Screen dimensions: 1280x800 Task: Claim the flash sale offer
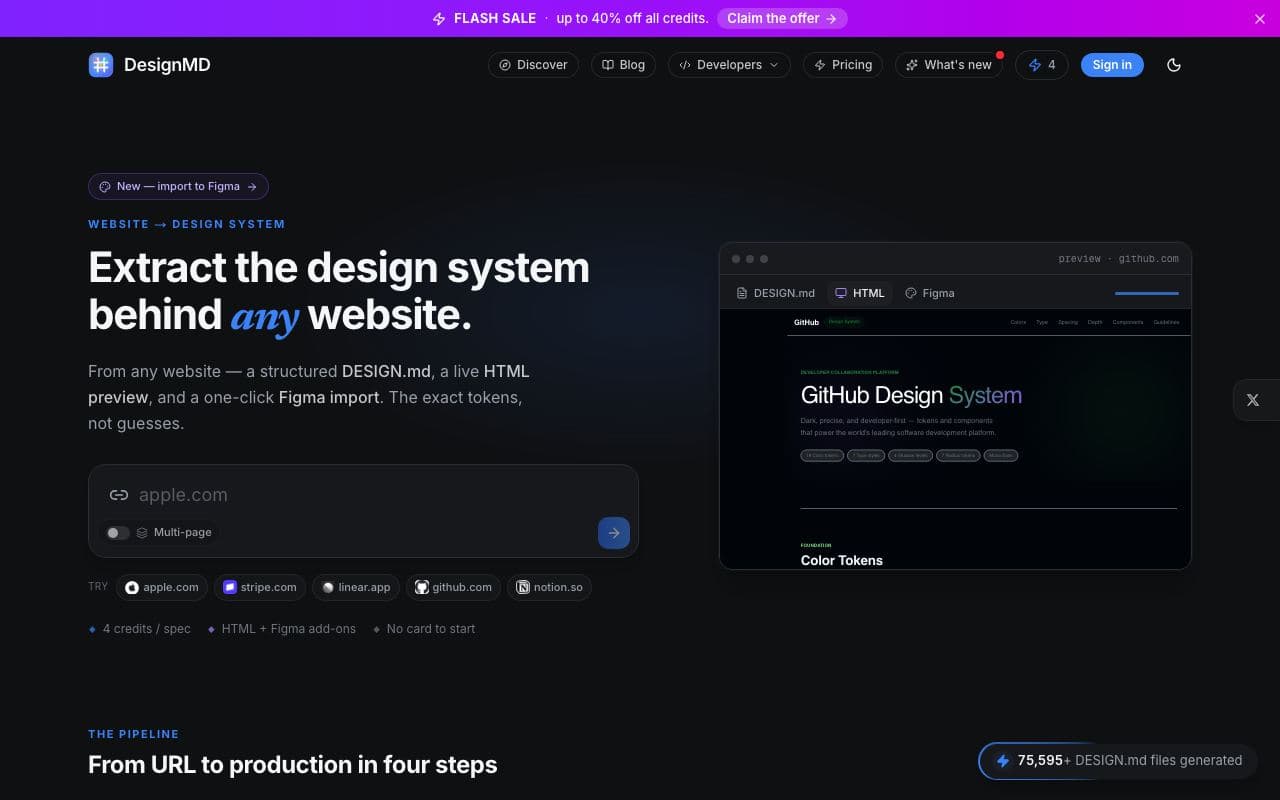(x=782, y=18)
